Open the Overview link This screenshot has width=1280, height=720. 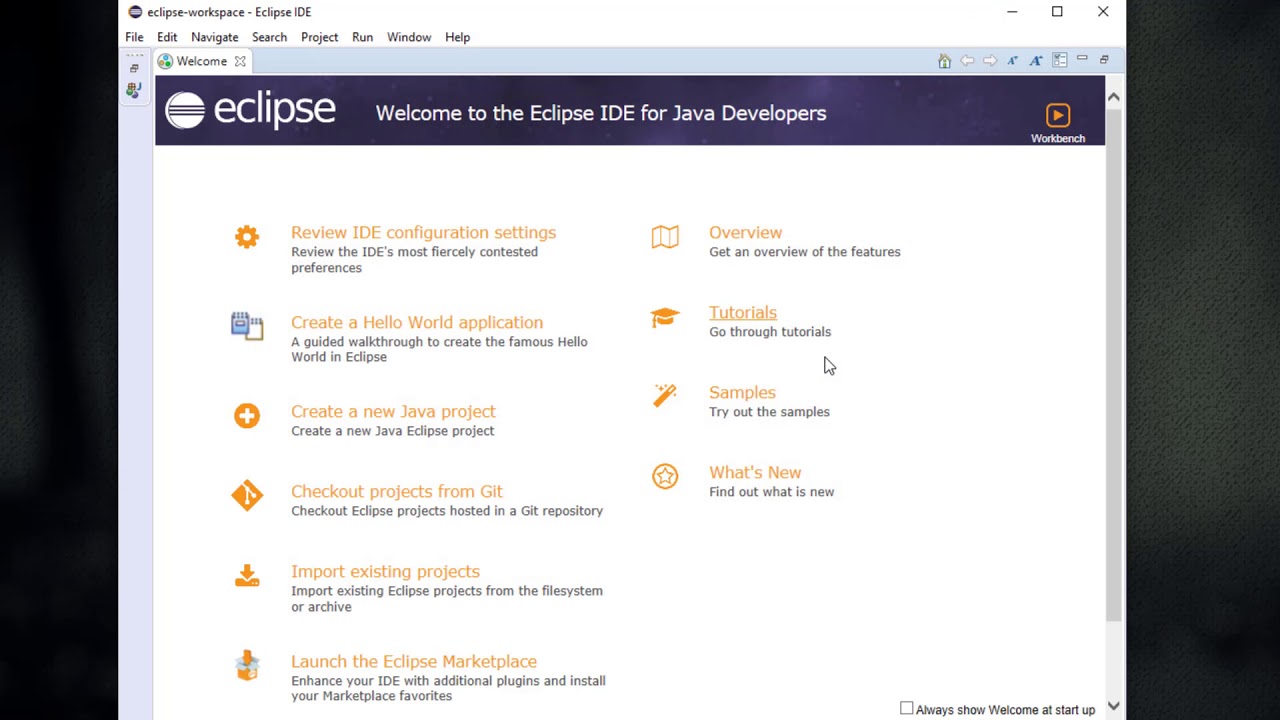tap(745, 232)
